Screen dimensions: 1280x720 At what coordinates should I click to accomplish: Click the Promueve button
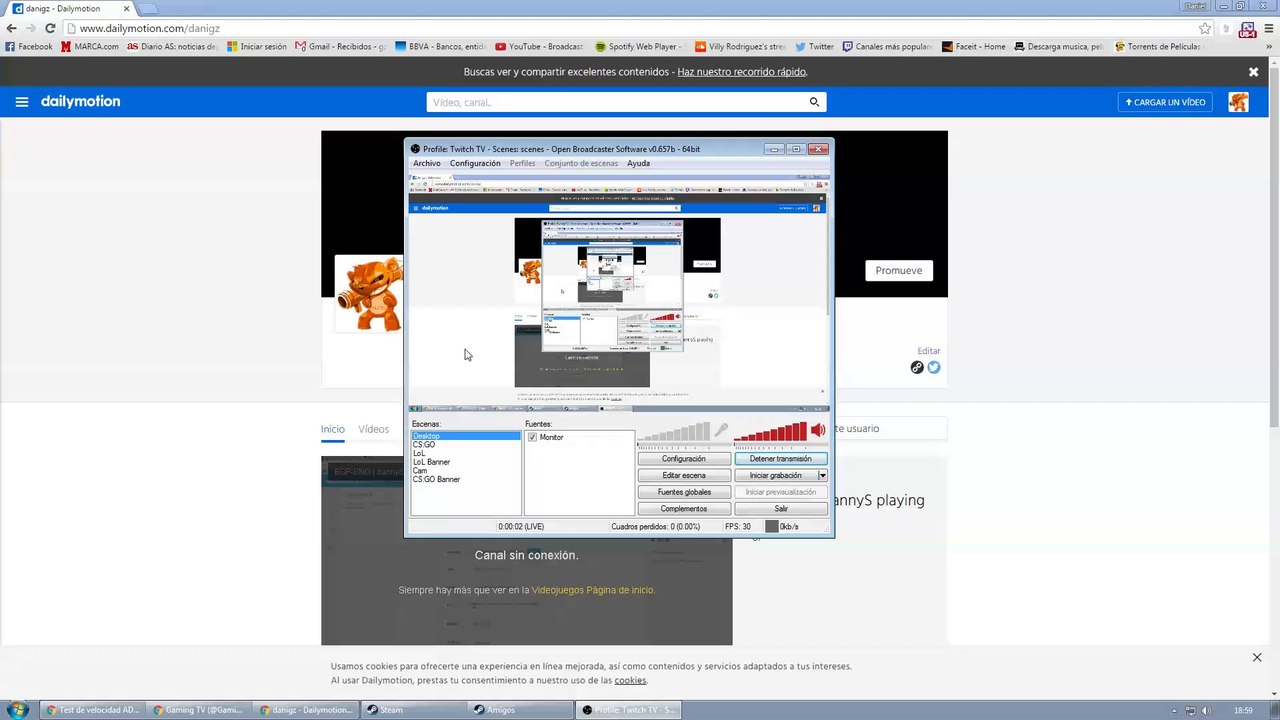[x=899, y=270]
